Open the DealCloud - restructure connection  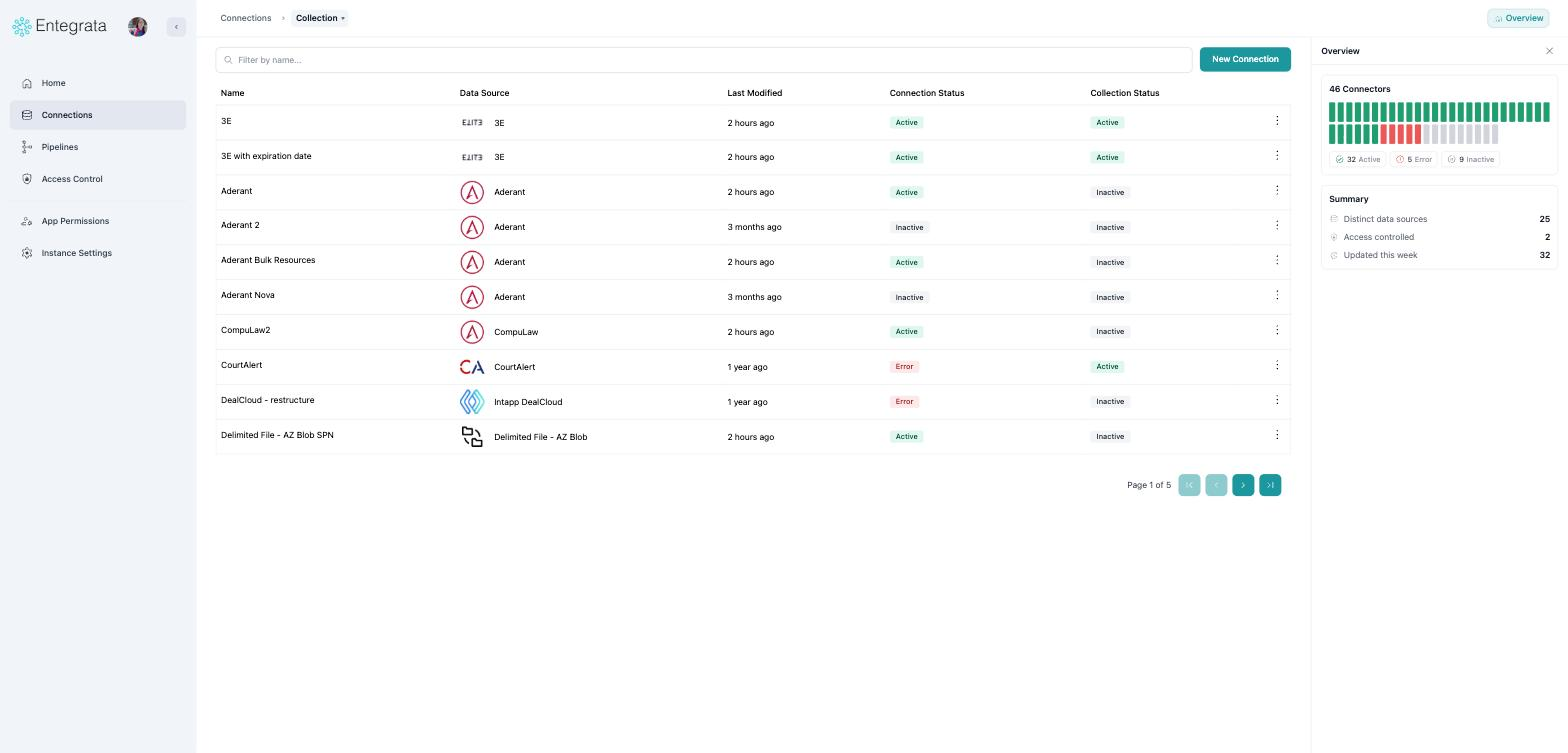pyautogui.click(x=267, y=400)
